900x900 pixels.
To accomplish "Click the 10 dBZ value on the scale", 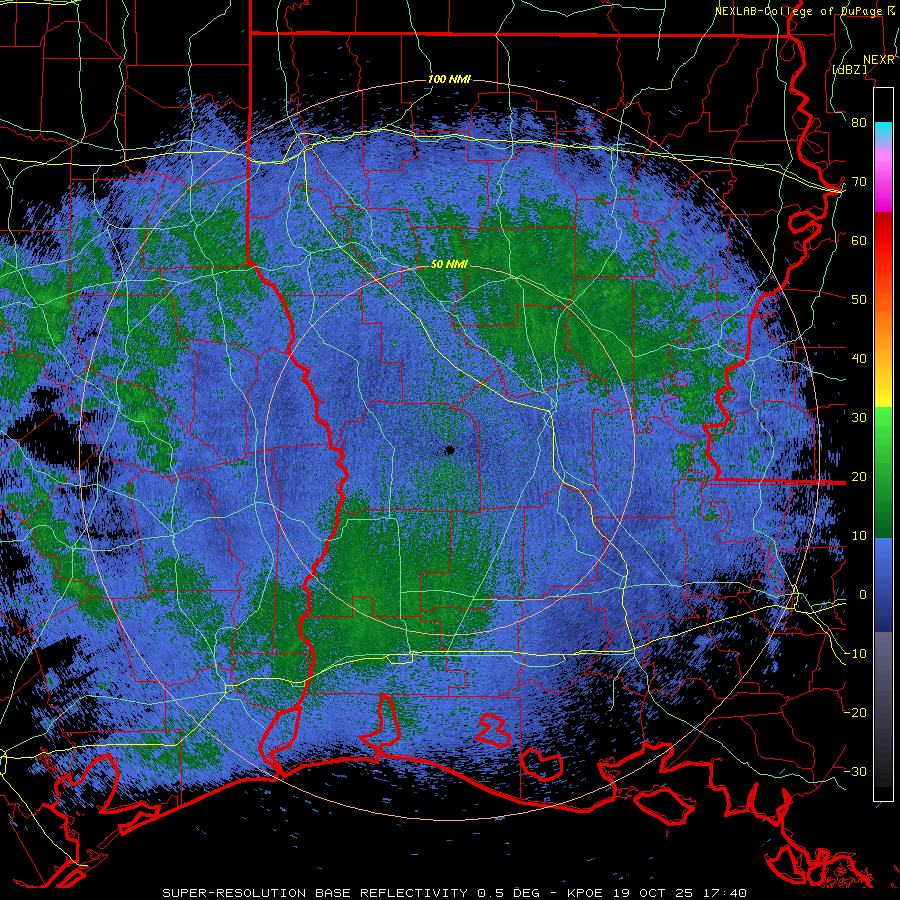I will 859,536.
